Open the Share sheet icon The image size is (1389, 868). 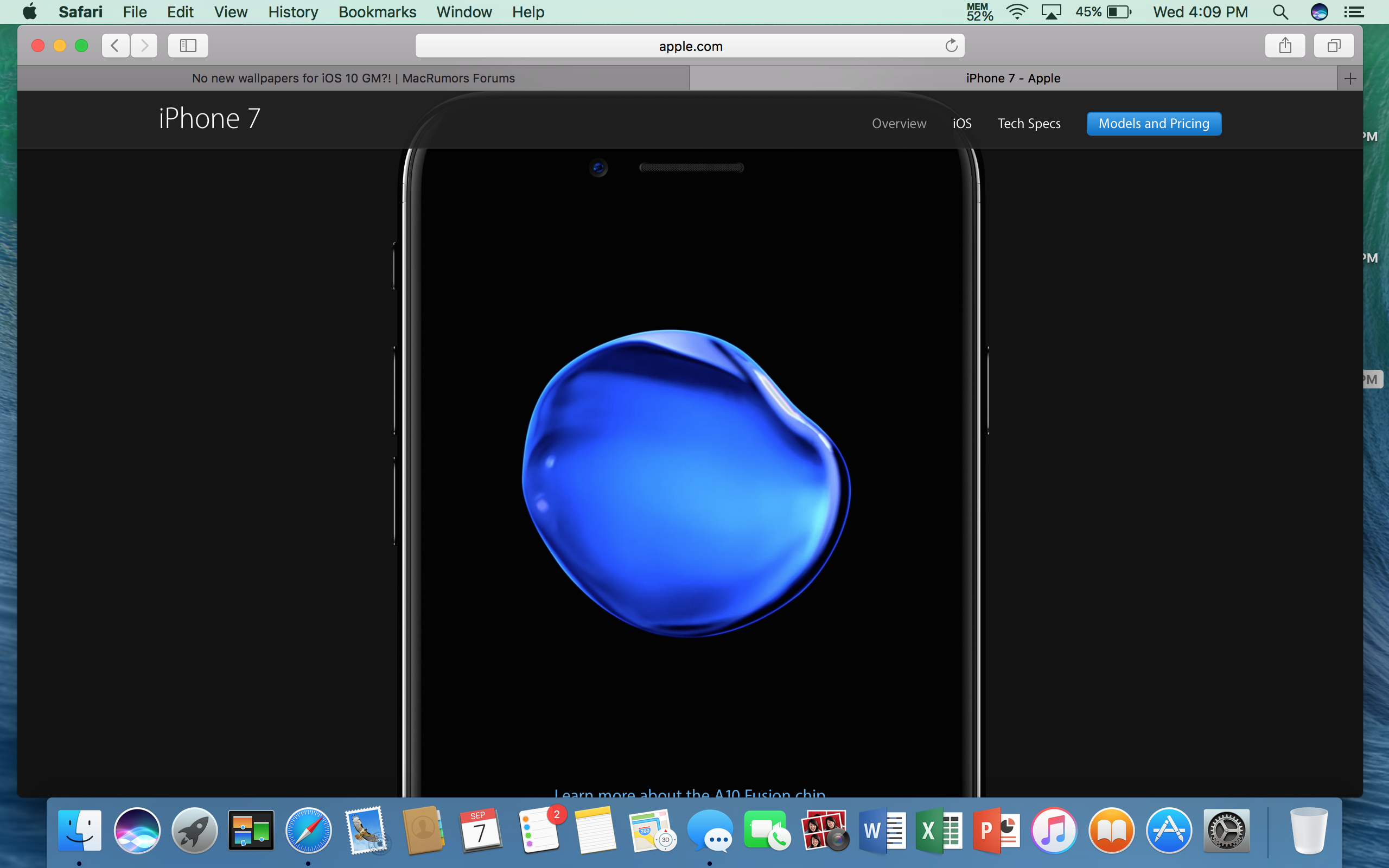click(x=1284, y=46)
